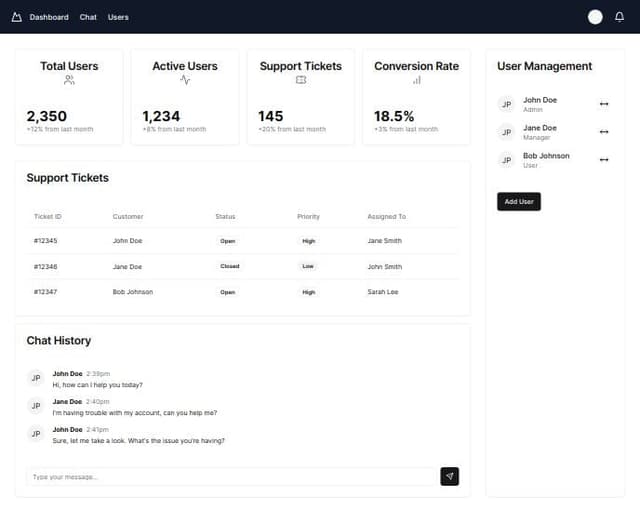The height and width of the screenshot is (513, 640).
Task: Click the white user avatar circle
Action: pyautogui.click(x=595, y=17)
